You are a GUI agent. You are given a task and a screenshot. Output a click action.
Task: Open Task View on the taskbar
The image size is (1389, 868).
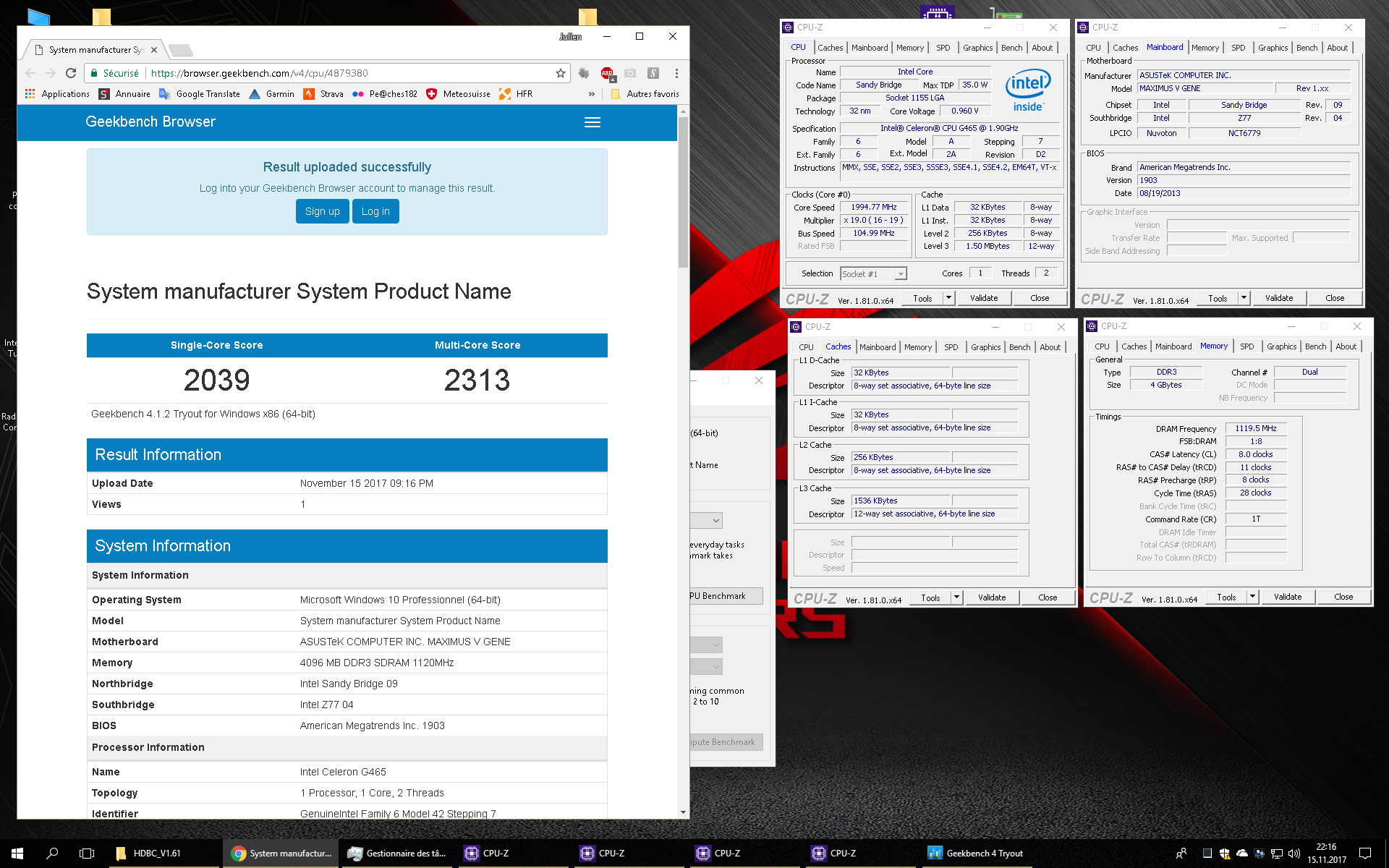click(x=87, y=854)
